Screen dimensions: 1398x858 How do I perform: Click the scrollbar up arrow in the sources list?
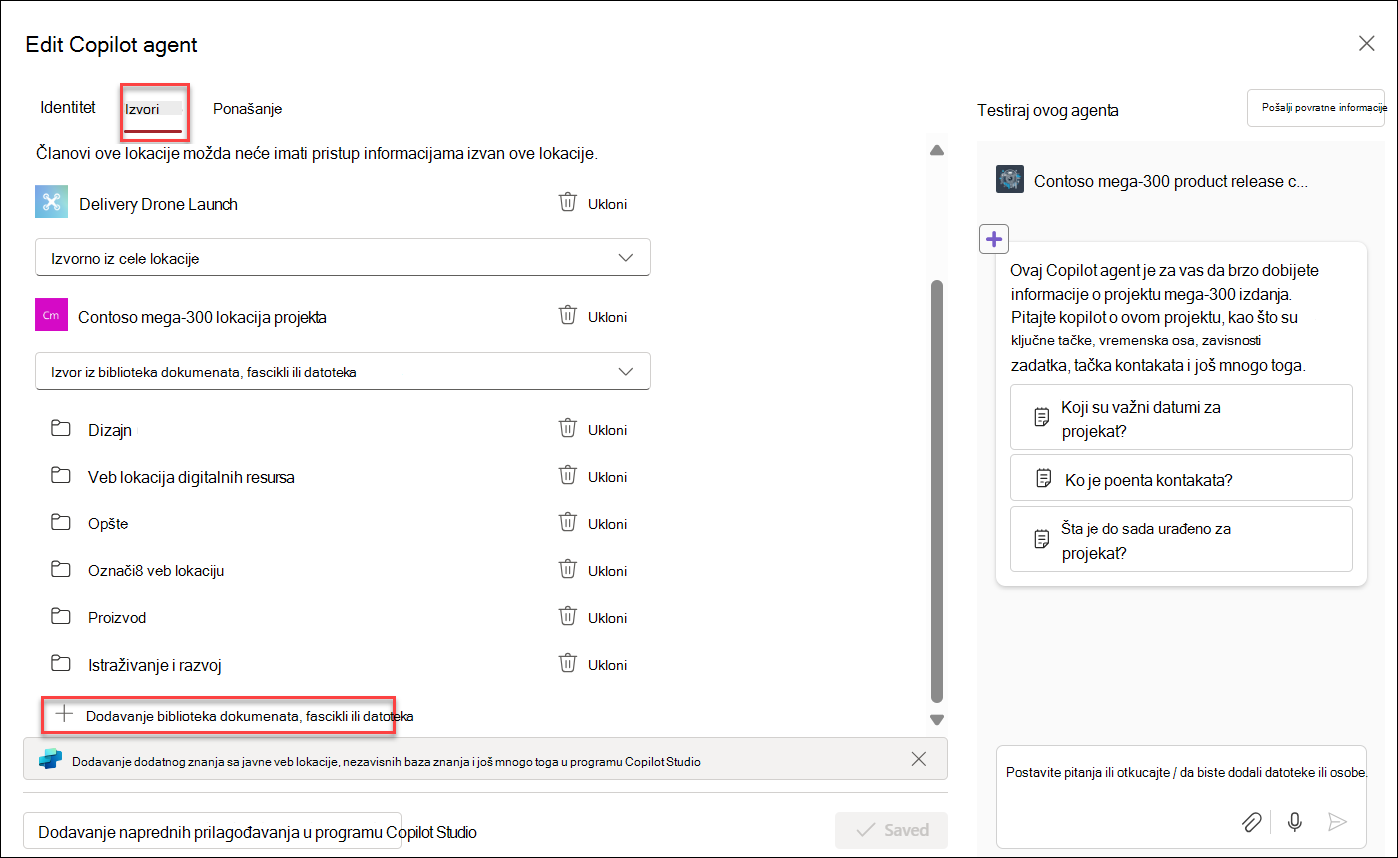pos(937,150)
